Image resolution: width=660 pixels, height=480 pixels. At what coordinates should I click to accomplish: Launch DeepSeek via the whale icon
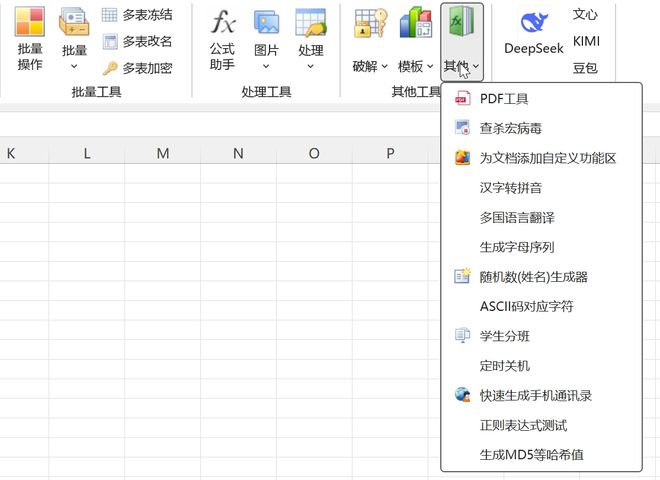pyautogui.click(x=534, y=22)
